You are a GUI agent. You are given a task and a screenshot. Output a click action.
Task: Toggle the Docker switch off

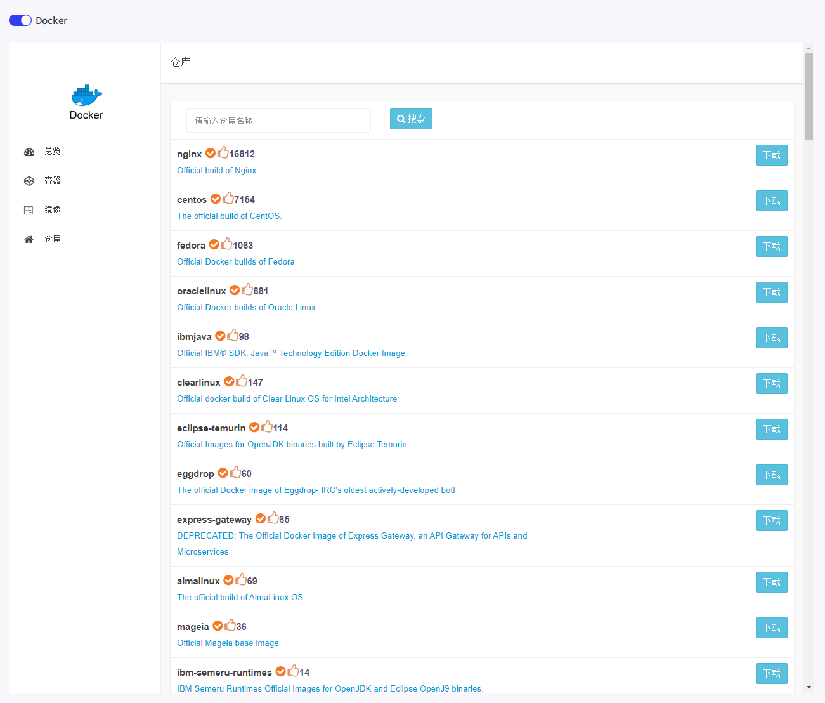point(21,21)
